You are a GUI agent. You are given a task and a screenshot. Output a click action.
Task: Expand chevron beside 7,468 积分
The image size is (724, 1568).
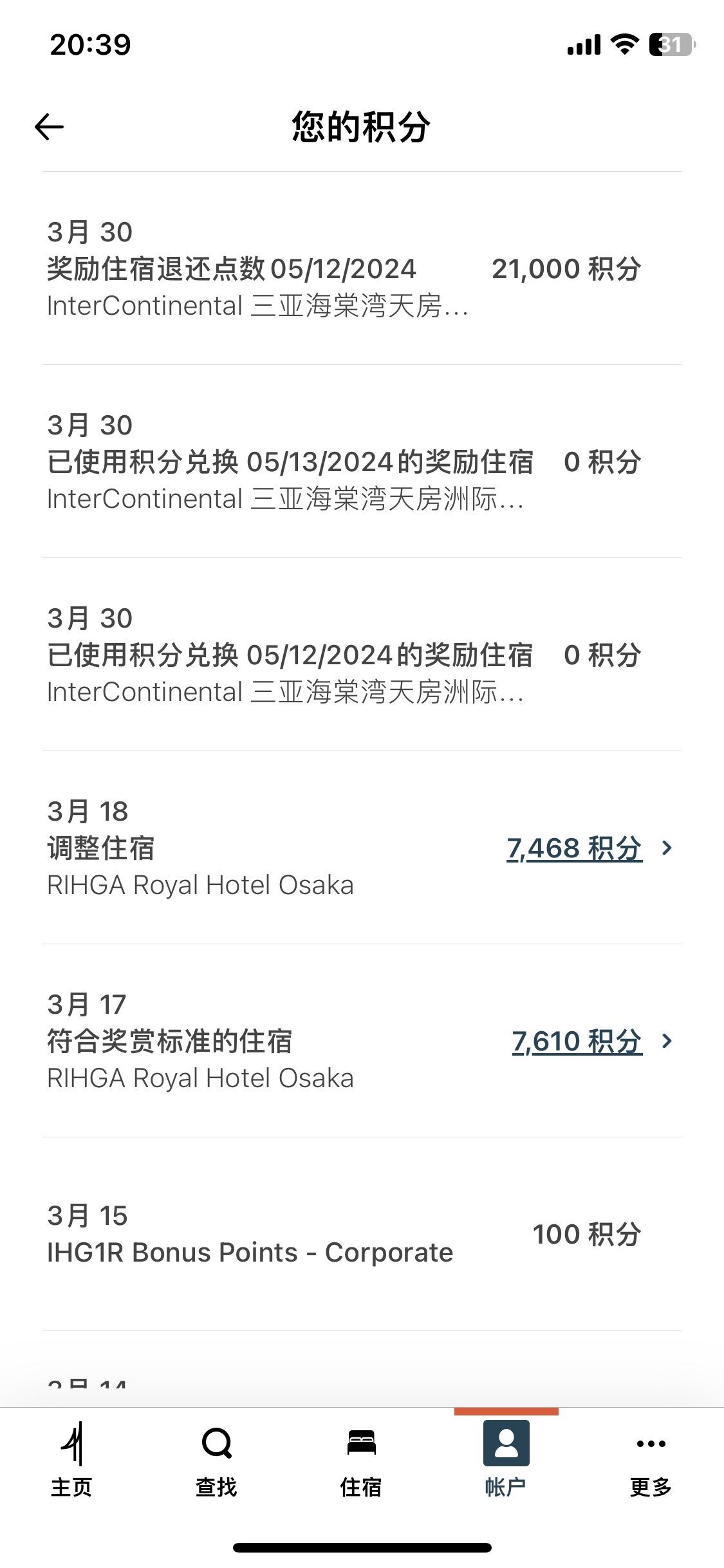click(x=667, y=848)
